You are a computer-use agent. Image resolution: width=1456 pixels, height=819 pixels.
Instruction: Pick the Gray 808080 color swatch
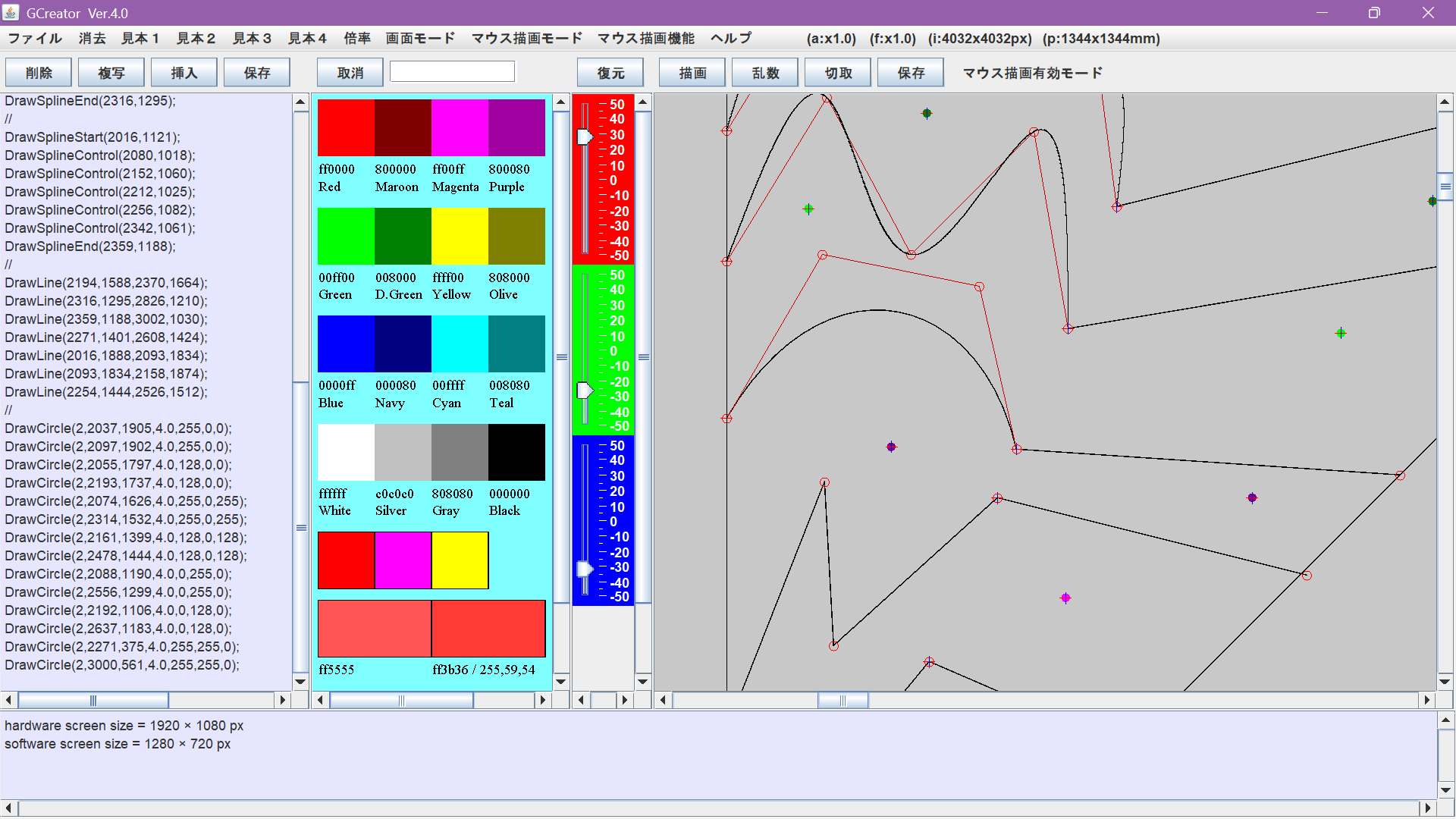pyautogui.click(x=460, y=452)
